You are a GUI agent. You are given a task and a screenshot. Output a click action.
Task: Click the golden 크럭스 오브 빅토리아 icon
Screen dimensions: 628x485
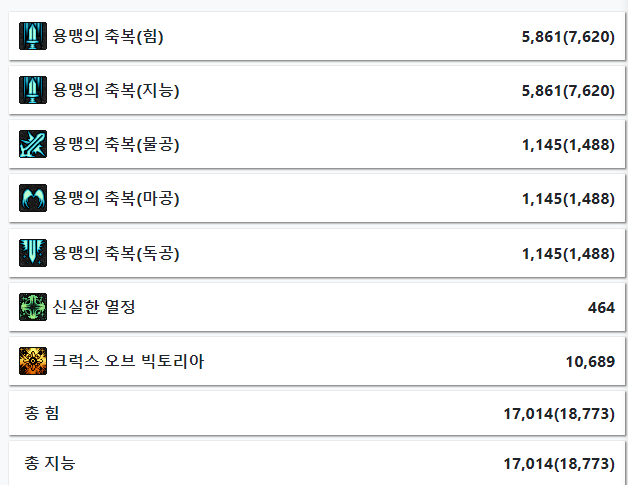point(33,361)
